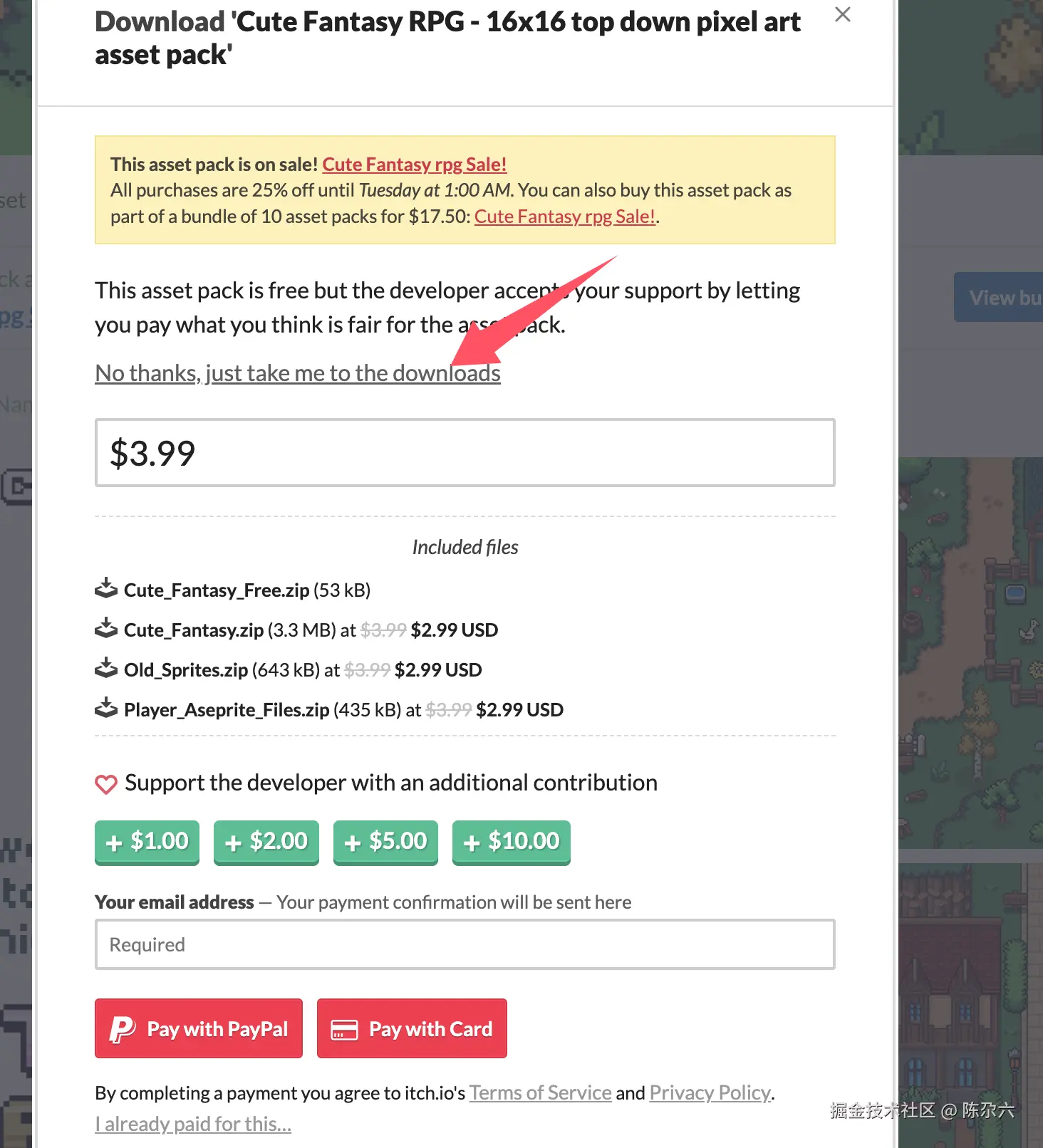Screen dimensions: 1043x1148
Task: Click the download icon beside Cute_Fantasy_Free.zip
Action: pyautogui.click(x=106, y=589)
